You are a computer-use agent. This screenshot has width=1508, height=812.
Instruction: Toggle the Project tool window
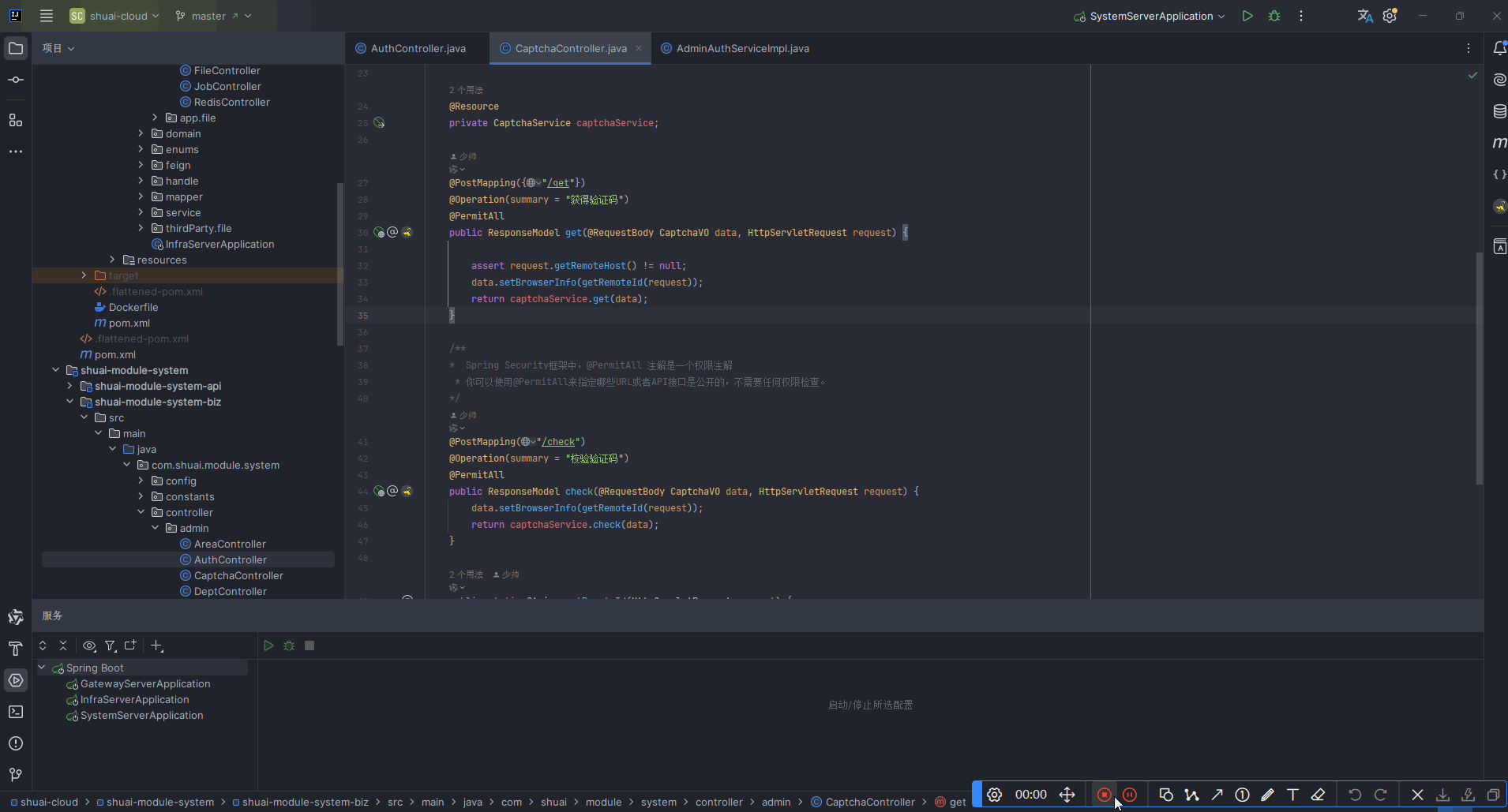point(16,48)
